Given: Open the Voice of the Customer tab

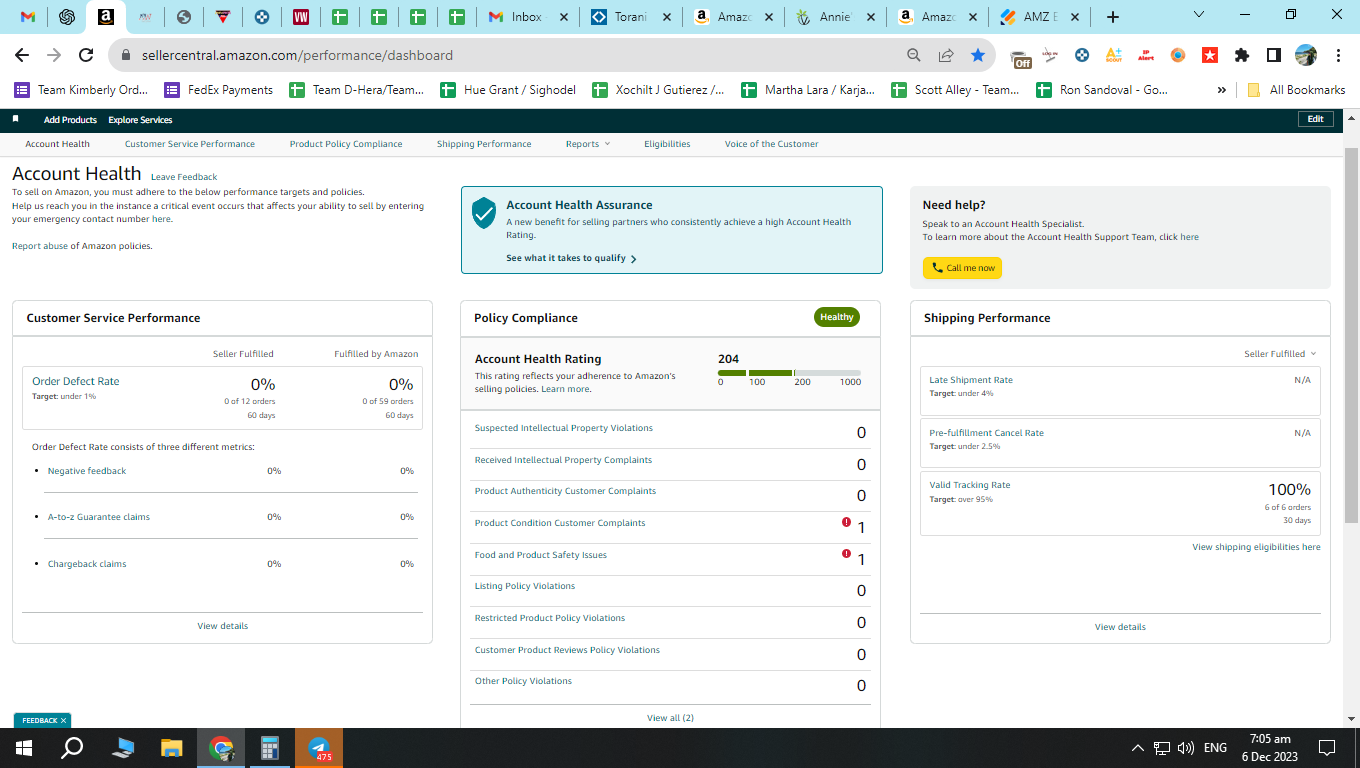Looking at the screenshot, I should point(771,144).
